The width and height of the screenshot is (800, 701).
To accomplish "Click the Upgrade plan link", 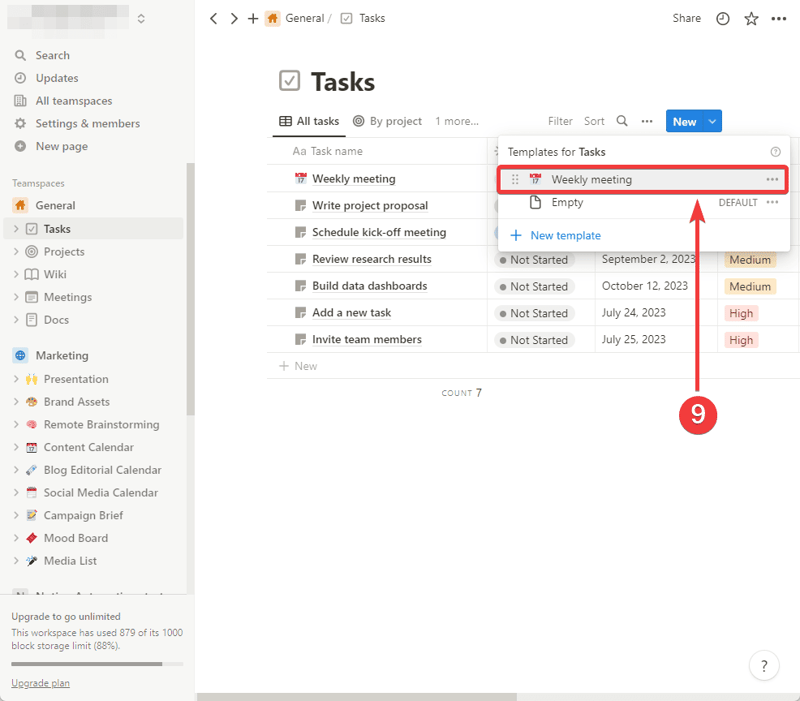I will coord(40,683).
